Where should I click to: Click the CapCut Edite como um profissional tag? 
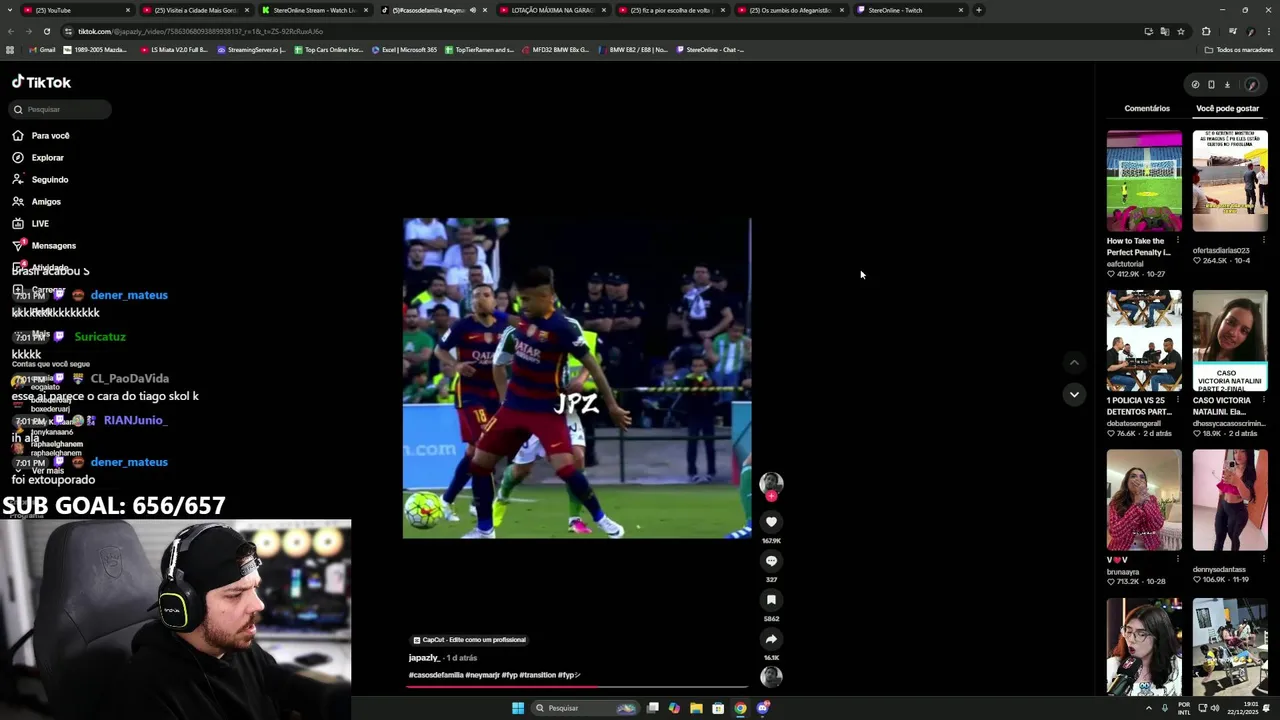click(469, 640)
